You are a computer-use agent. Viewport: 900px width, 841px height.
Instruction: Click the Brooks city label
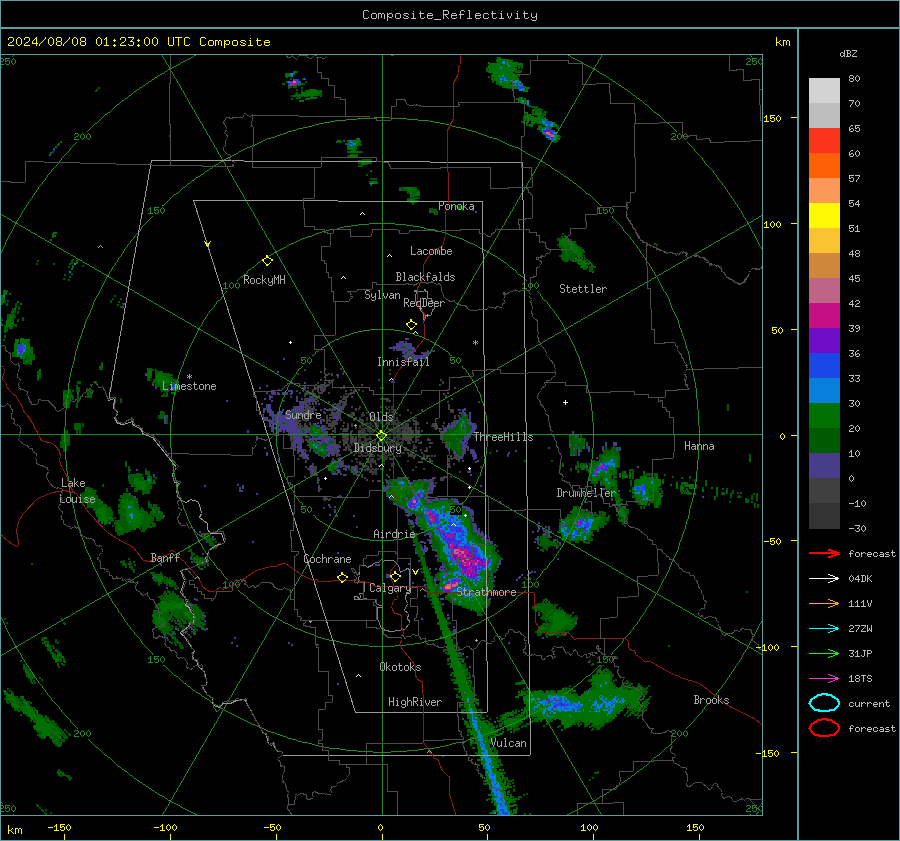[x=711, y=700]
